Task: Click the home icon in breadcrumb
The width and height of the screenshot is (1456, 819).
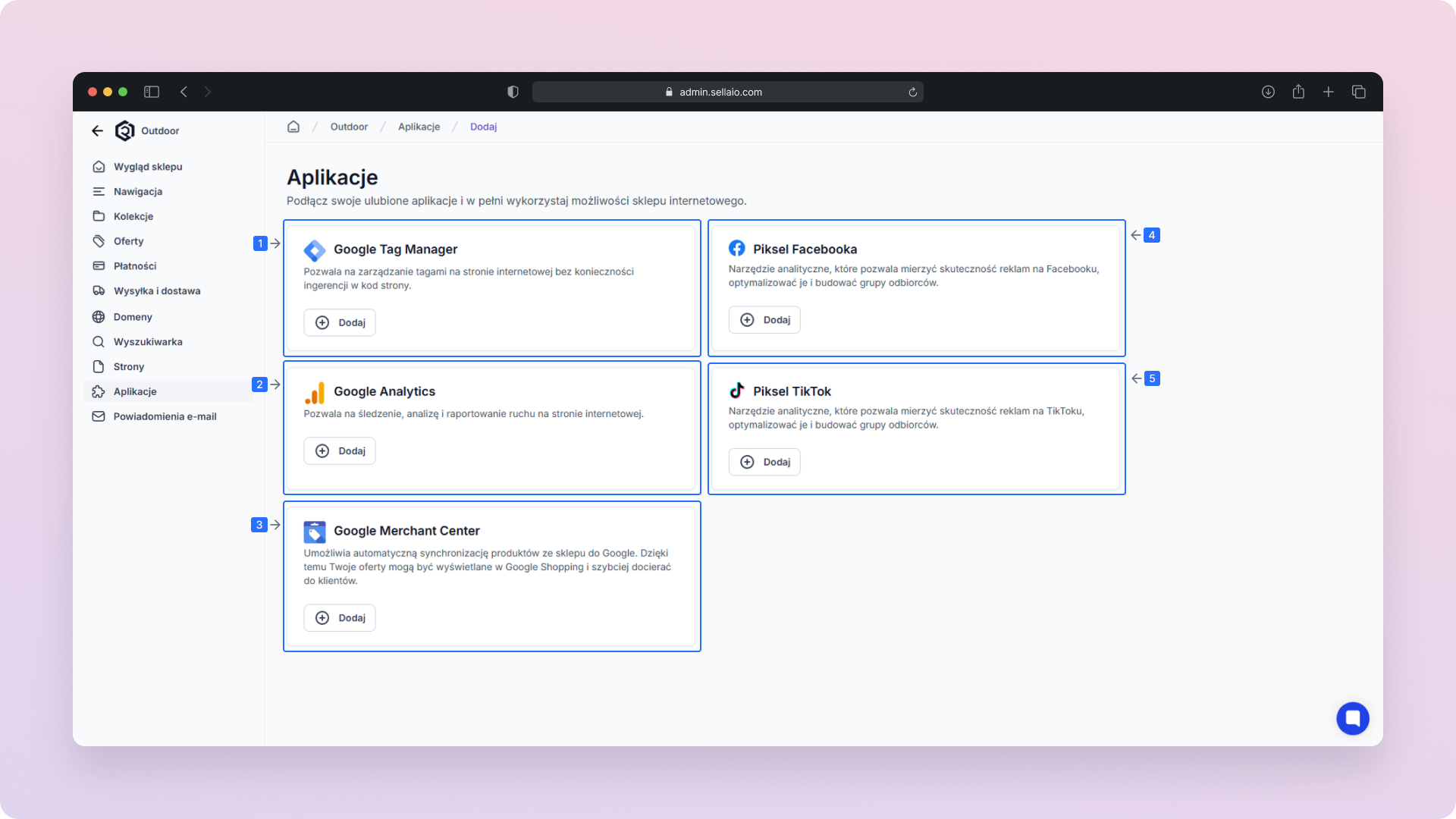Action: pos(293,127)
